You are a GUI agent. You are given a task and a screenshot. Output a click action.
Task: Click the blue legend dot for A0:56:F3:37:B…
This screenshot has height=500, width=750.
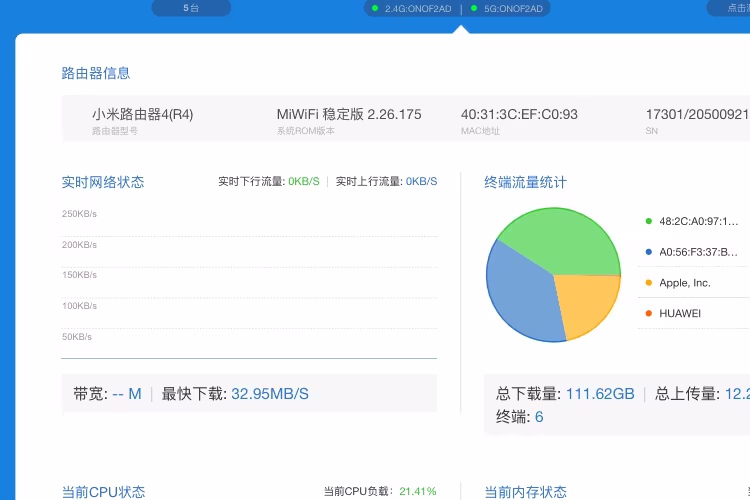[649, 252]
